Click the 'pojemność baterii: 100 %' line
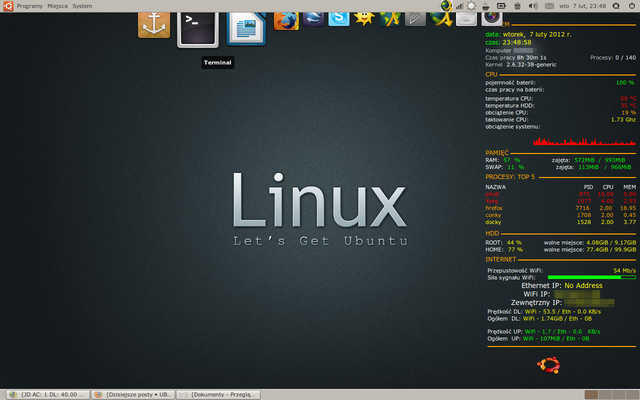This screenshot has height=400, width=640. [560, 82]
